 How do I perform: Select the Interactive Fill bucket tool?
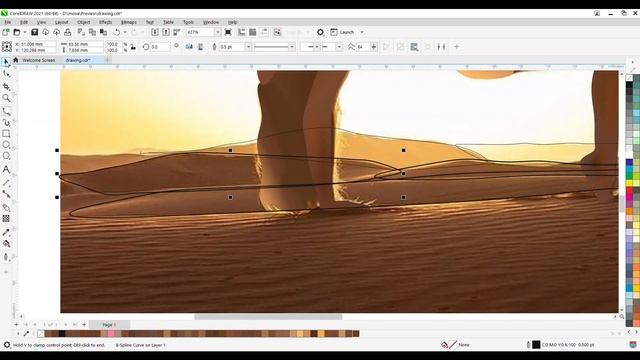point(6,244)
